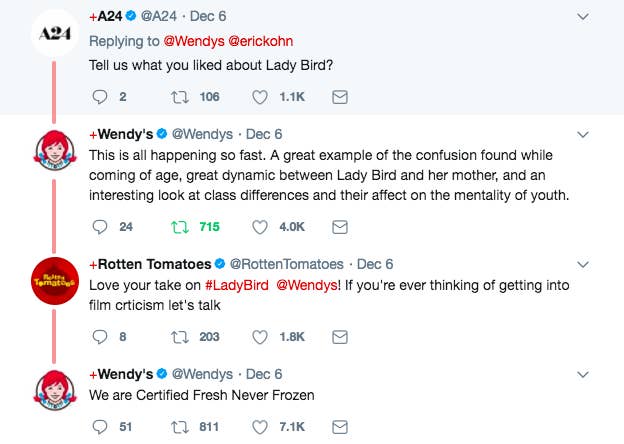Open A24 profile avatar
This screenshot has height=444, width=624.
tap(55, 33)
